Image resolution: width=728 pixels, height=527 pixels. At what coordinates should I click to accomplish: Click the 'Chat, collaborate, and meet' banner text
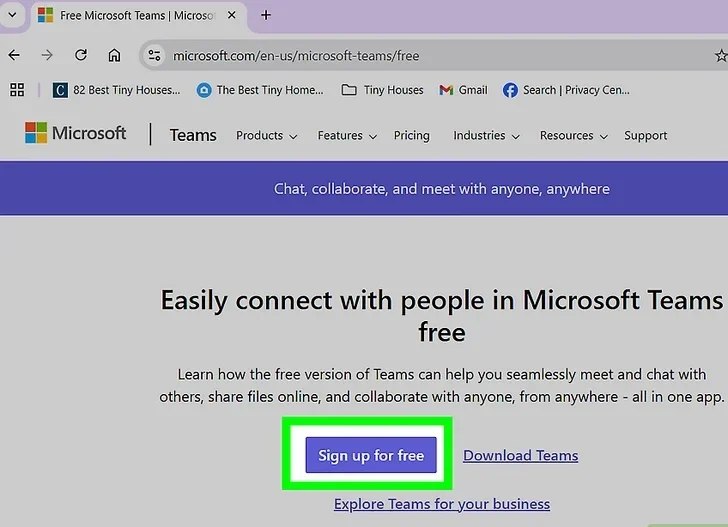tap(442, 189)
